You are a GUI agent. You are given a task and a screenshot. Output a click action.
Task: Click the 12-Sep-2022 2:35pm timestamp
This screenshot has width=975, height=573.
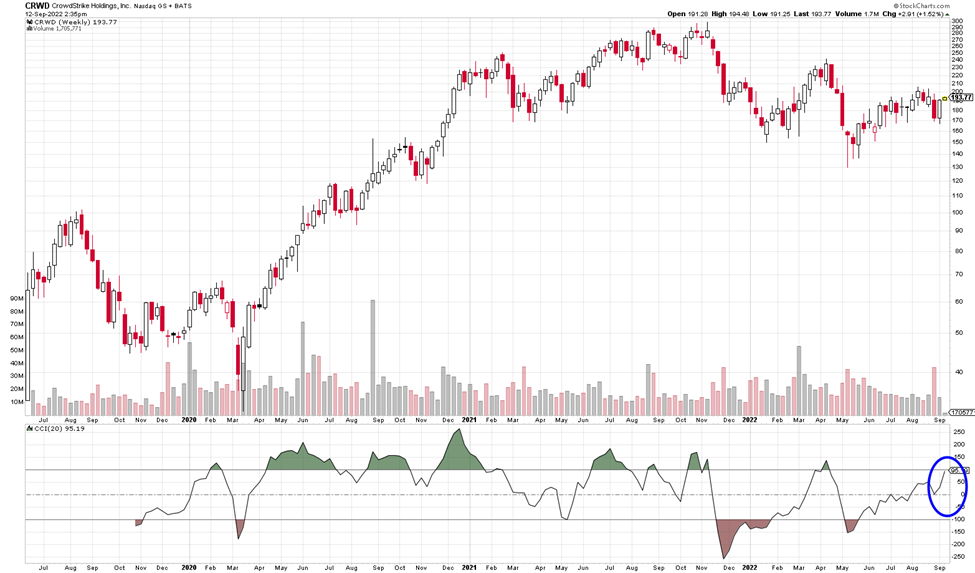tap(56, 14)
